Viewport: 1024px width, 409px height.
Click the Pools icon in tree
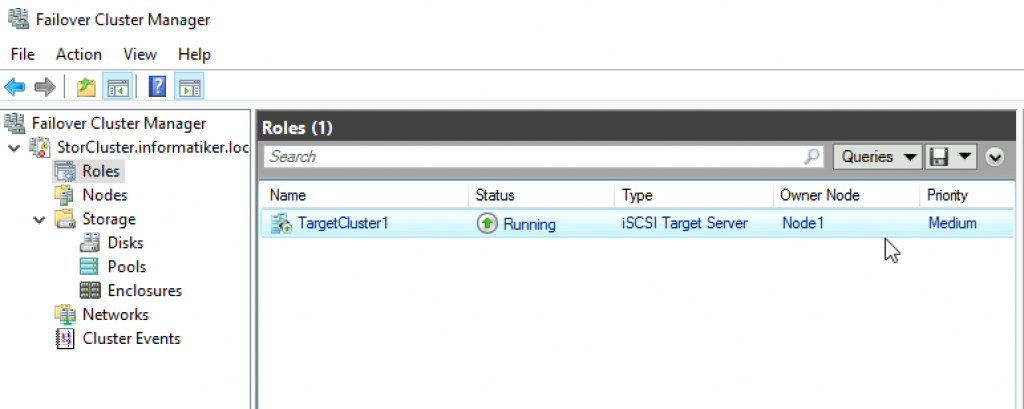[x=89, y=267]
